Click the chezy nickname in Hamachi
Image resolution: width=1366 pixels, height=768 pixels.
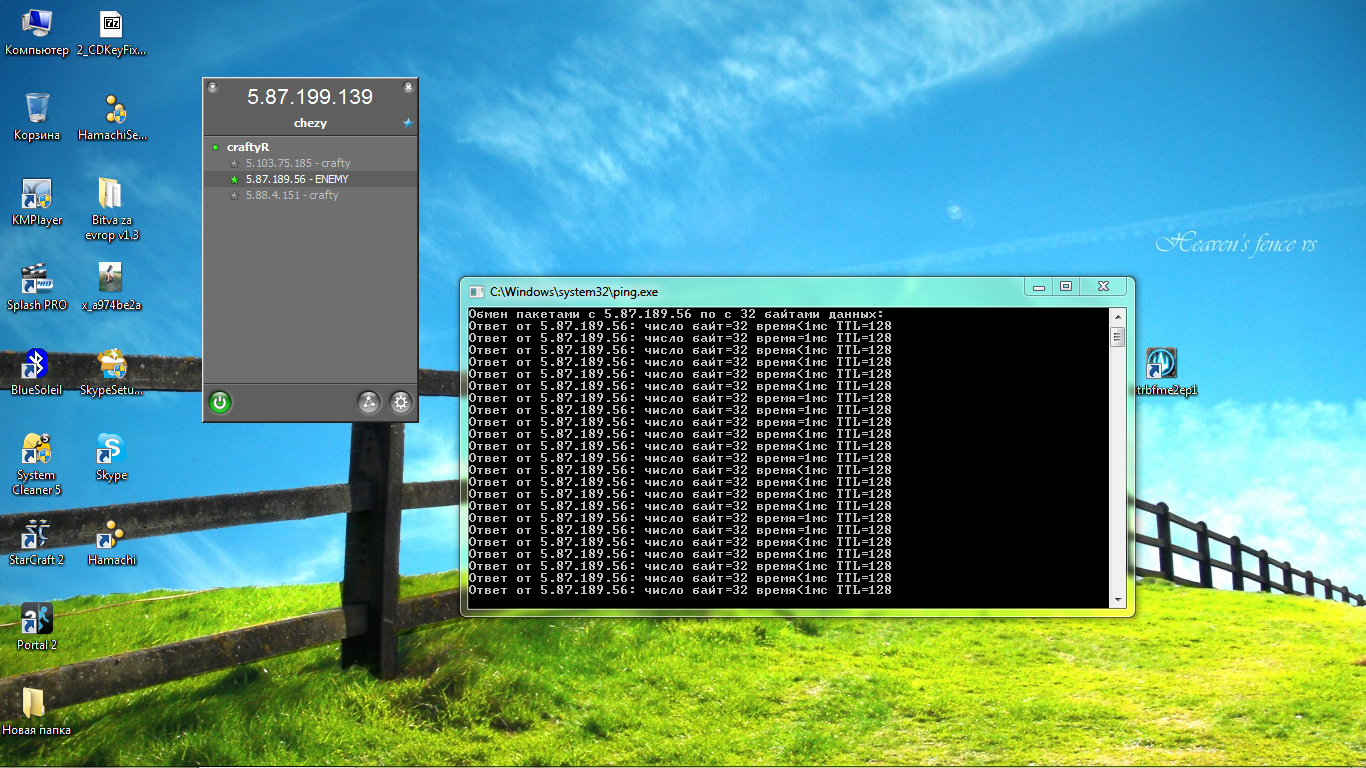pyautogui.click(x=310, y=123)
